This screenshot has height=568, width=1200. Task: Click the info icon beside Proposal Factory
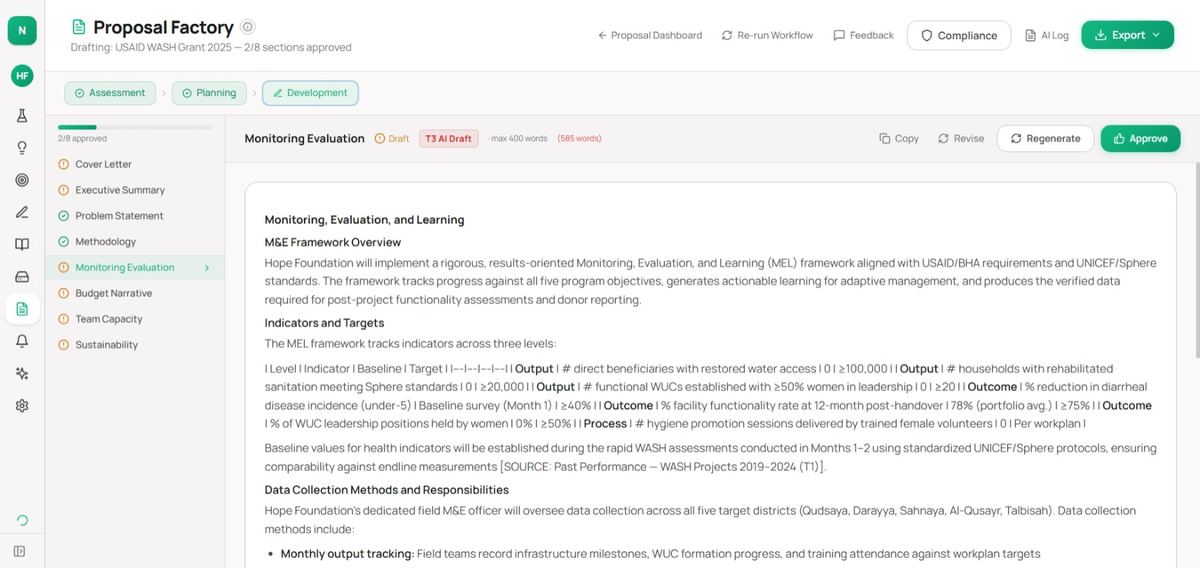(248, 27)
